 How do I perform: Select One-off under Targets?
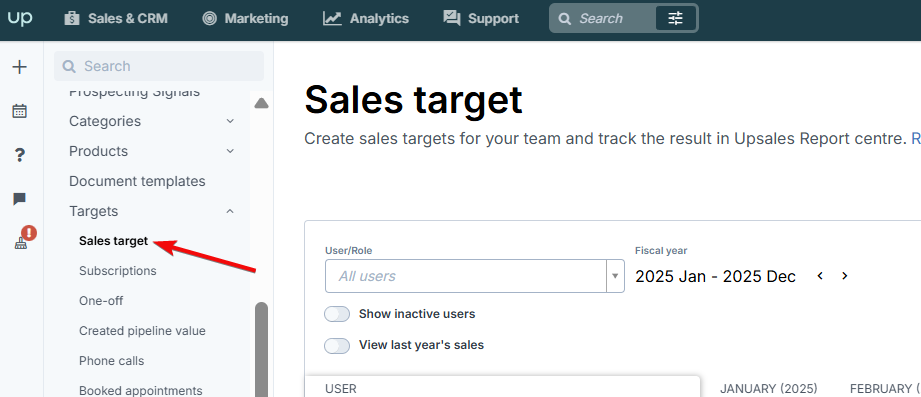pos(101,301)
